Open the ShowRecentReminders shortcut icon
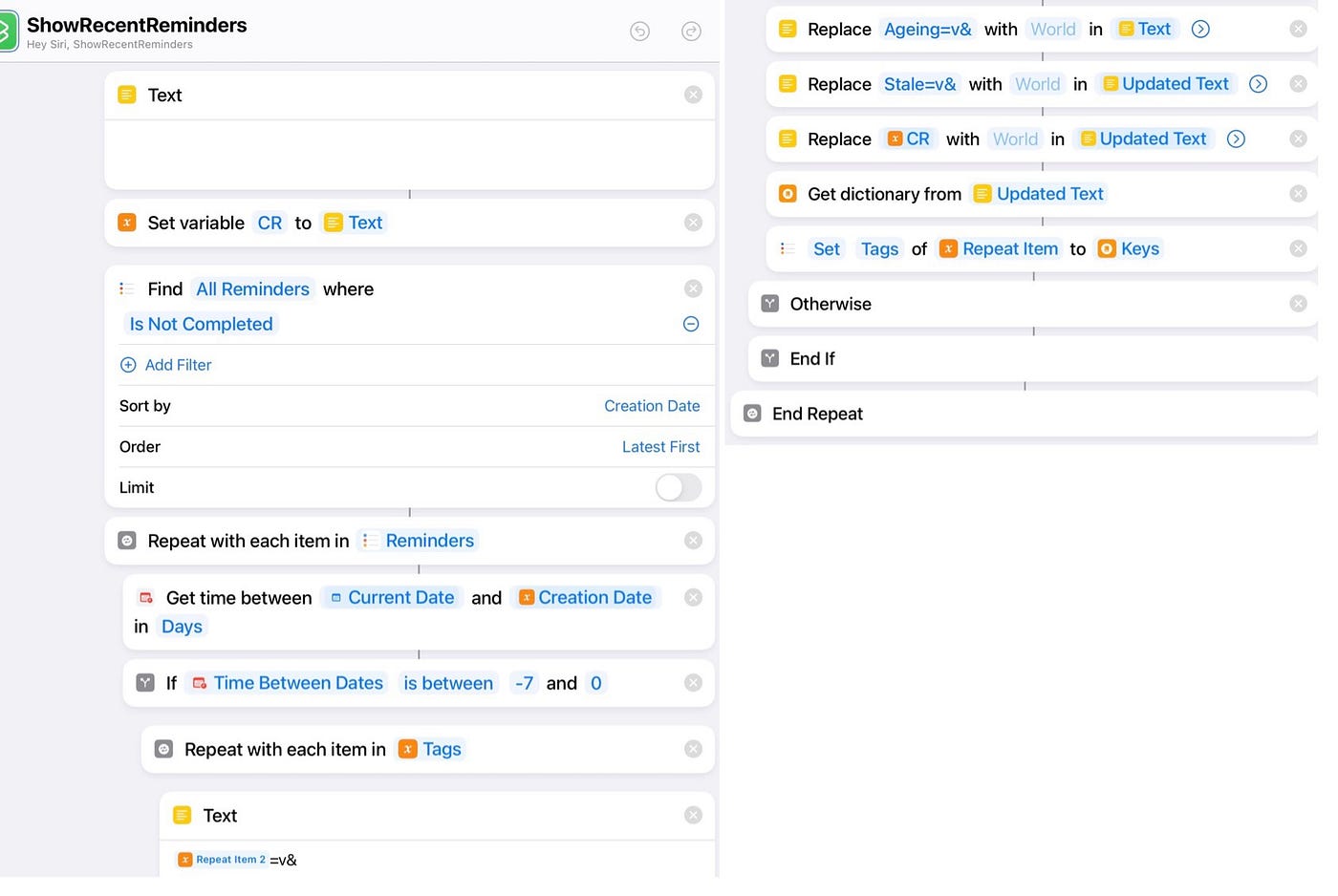 tap(8, 32)
